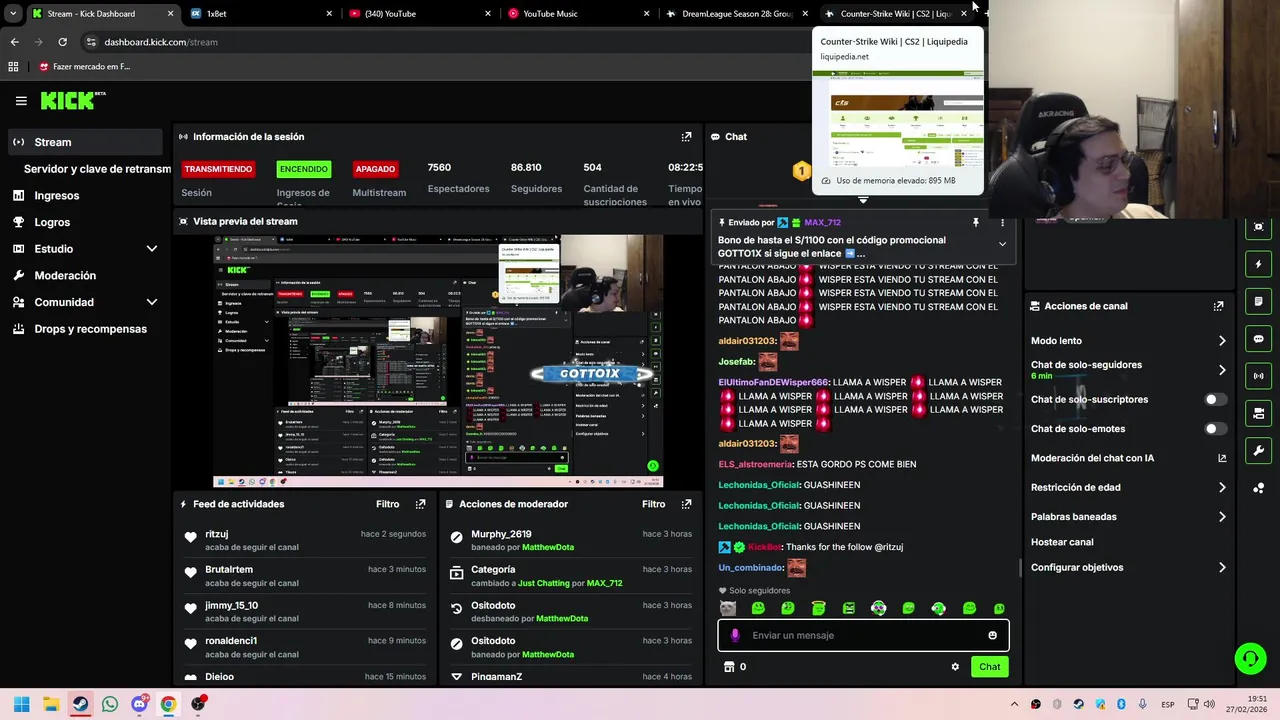Reload the page
Viewport: 1280px width, 720px height.
click(x=62, y=42)
